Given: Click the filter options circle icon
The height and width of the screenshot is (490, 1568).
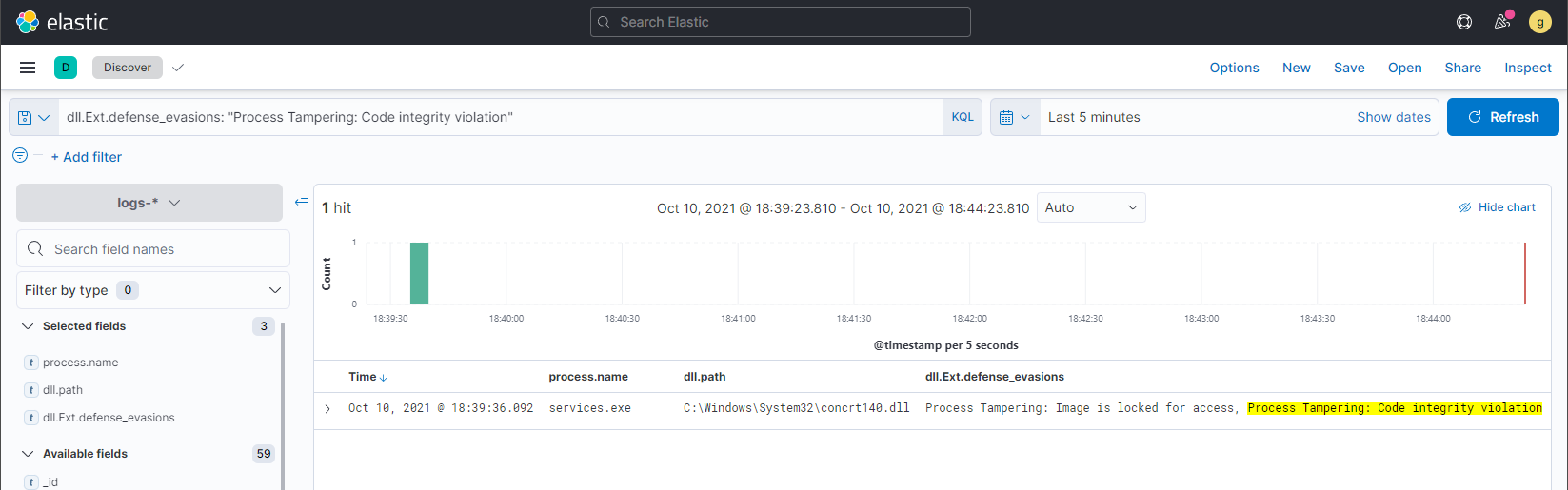Looking at the screenshot, I should [x=20, y=155].
